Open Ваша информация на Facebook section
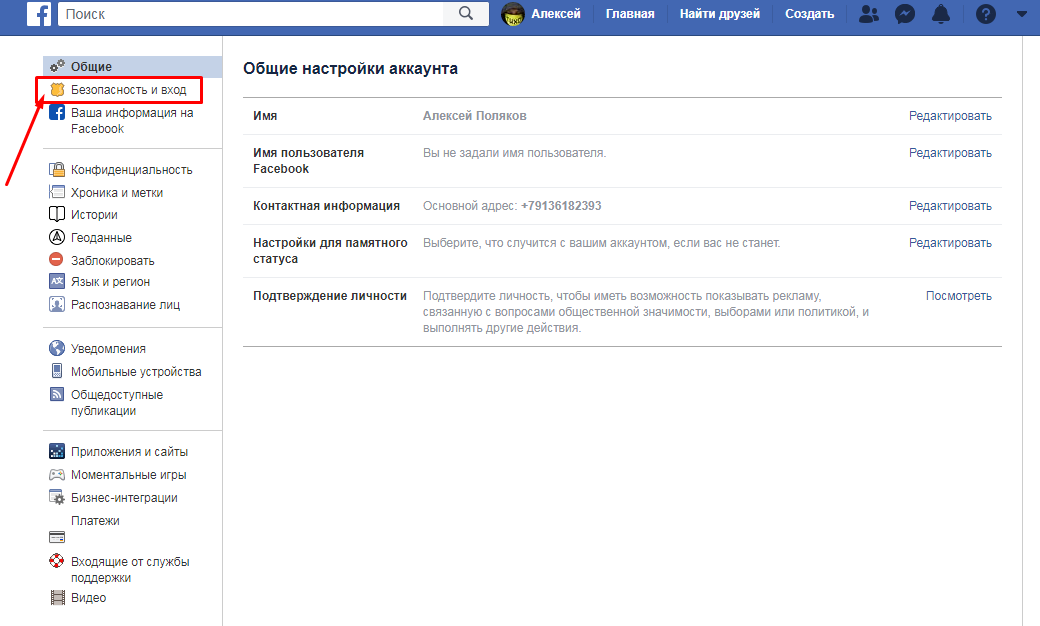The width and height of the screenshot is (1040, 626). tap(133, 121)
